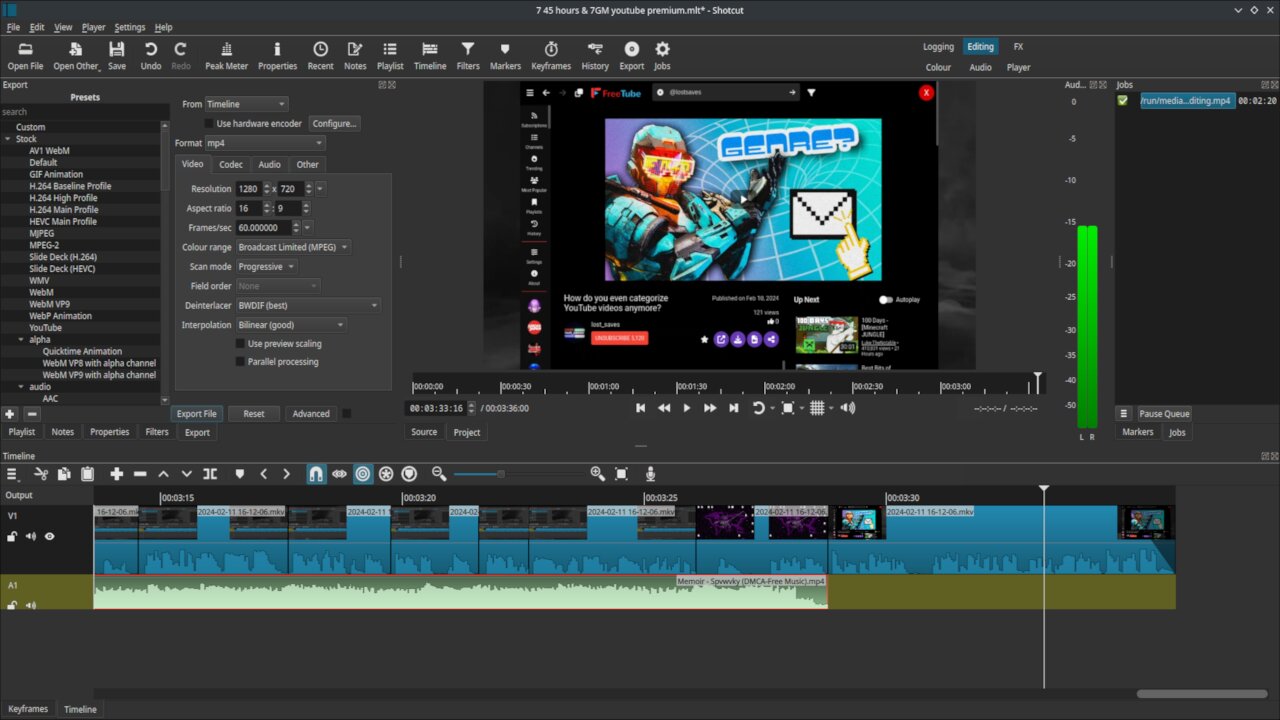
Task: Open Colour range dropdown
Action: click(293, 247)
